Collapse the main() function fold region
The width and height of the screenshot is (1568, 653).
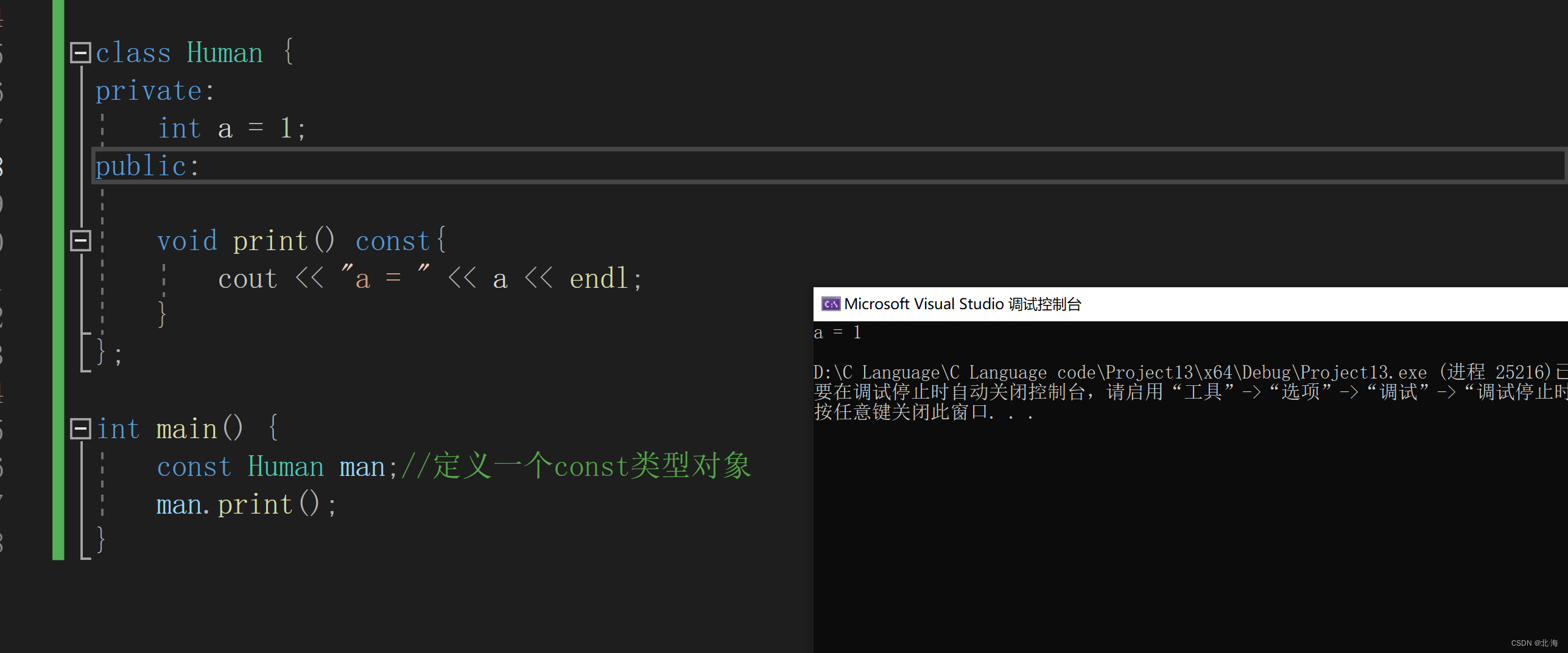(x=80, y=428)
